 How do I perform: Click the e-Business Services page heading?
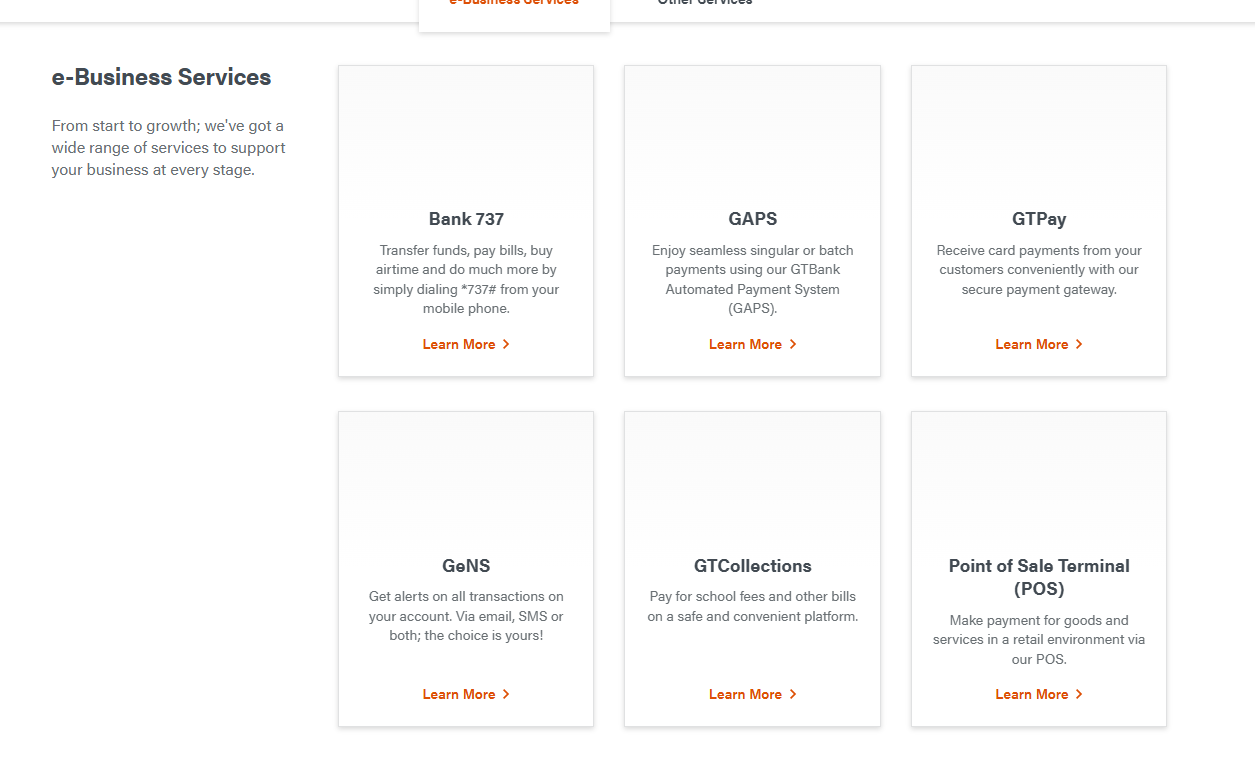tap(161, 76)
